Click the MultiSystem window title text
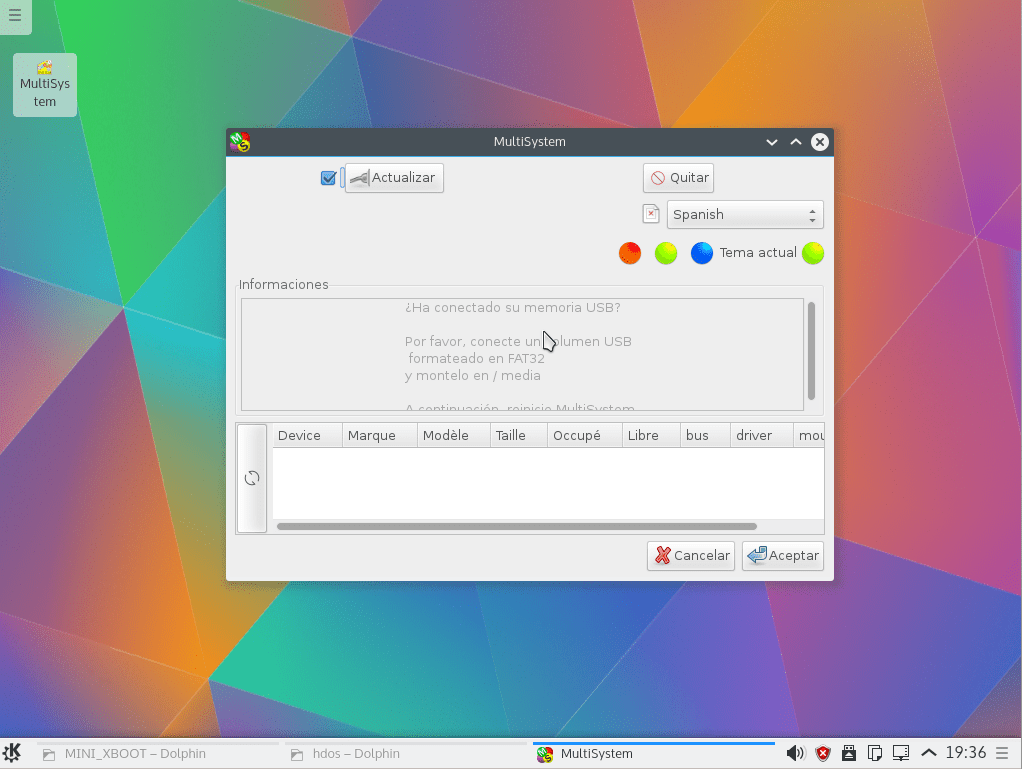This screenshot has height=769, width=1022. [530, 141]
